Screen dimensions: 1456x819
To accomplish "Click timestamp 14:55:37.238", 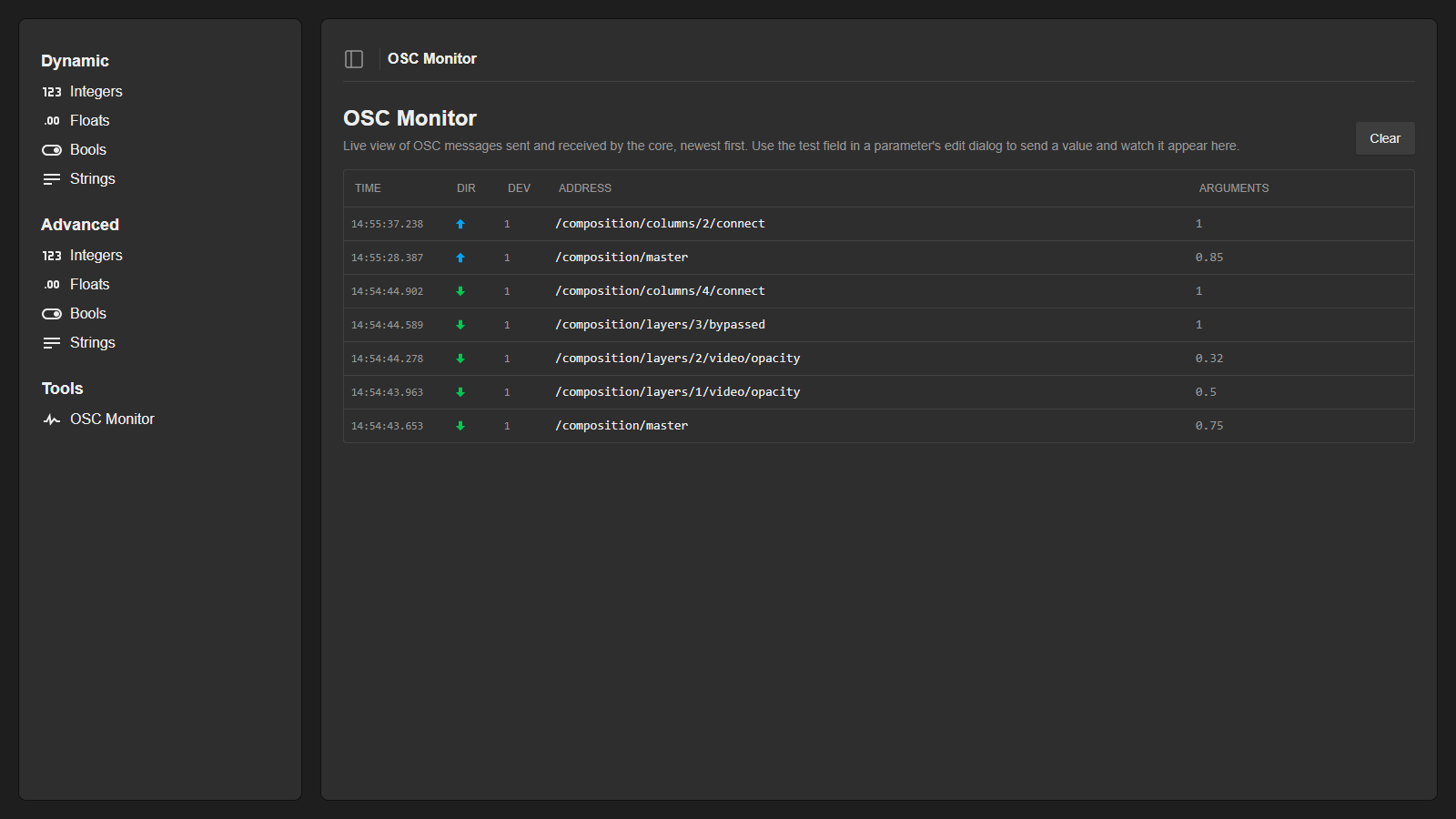I will (387, 224).
